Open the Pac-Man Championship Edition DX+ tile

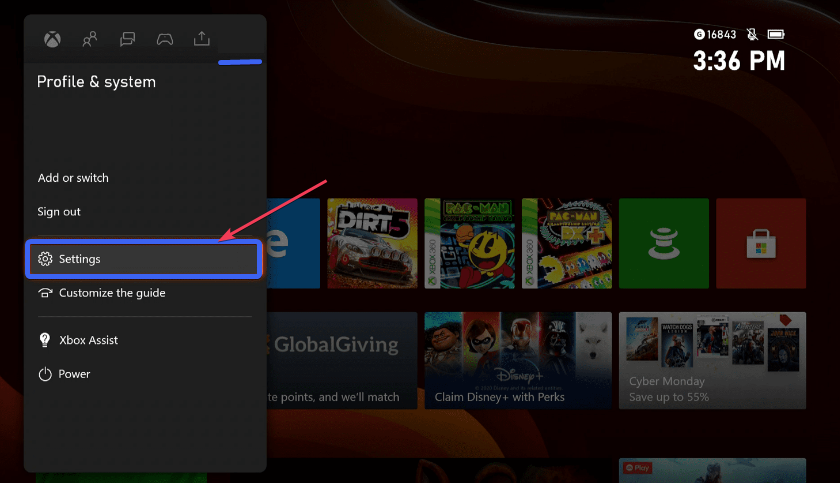567,244
